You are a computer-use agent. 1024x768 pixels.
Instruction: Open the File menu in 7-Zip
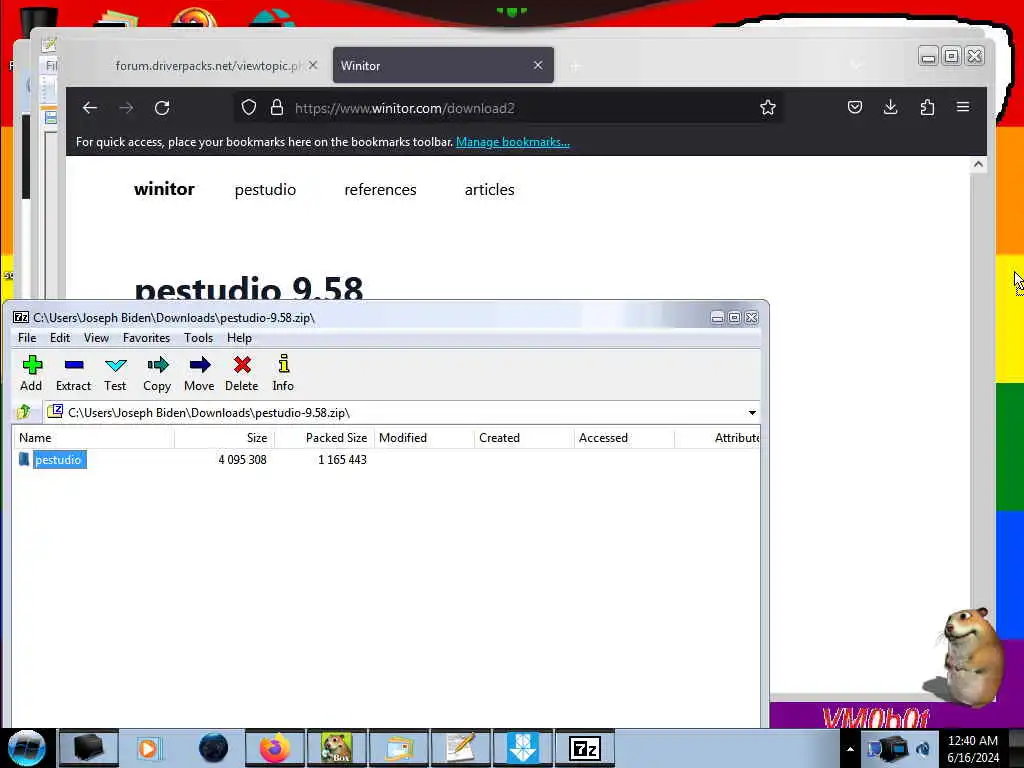click(27, 338)
